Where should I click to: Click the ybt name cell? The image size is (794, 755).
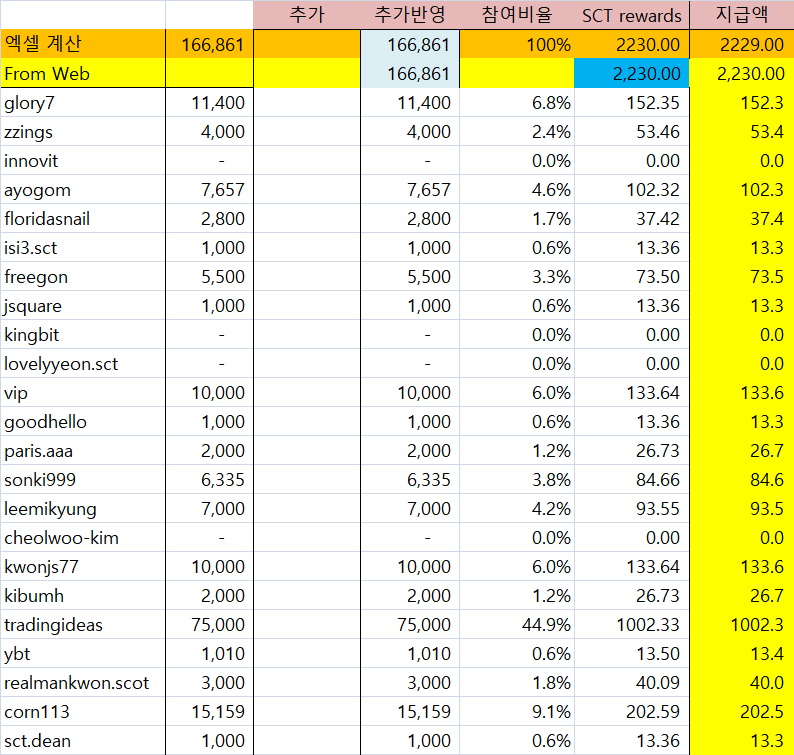(83, 654)
